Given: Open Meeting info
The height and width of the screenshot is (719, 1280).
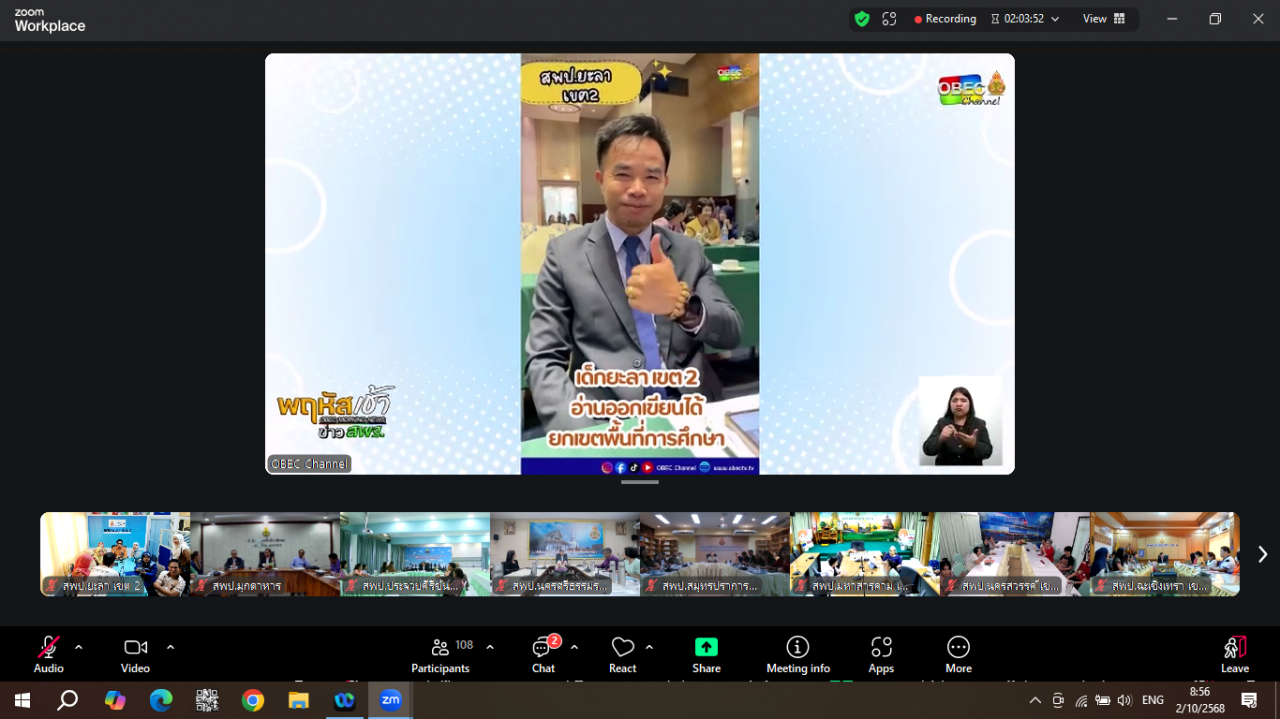Looking at the screenshot, I should click(797, 654).
